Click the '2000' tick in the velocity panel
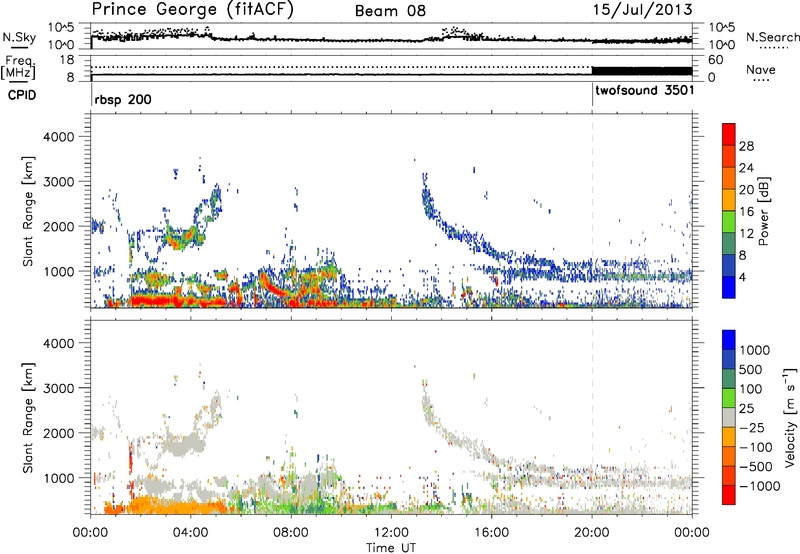The image size is (800, 554). point(59,433)
